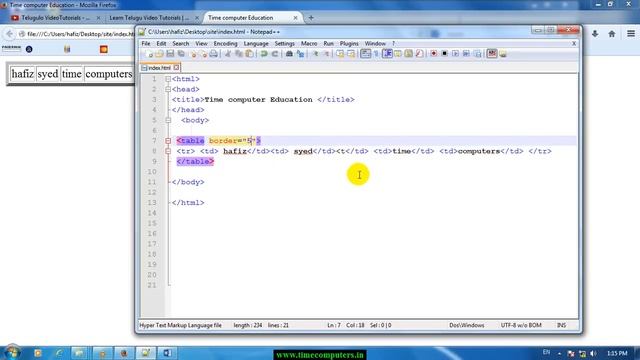Save the document using the floppy disk icon
The height and width of the screenshot is (360, 640).
tap(170, 54)
